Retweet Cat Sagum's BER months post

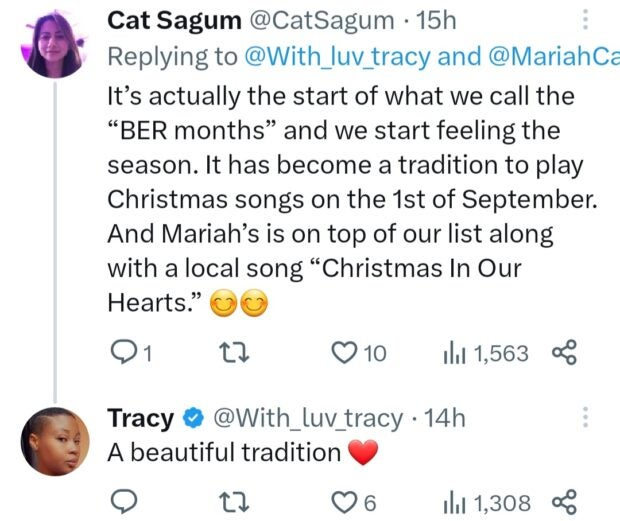pos(234,353)
